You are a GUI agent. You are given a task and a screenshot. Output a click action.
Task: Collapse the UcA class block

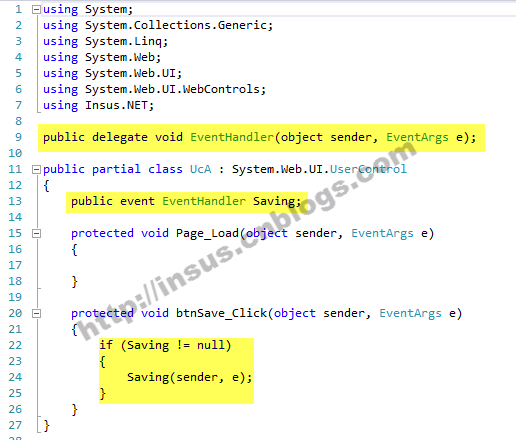pyautogui.click(x=36, y=170)
